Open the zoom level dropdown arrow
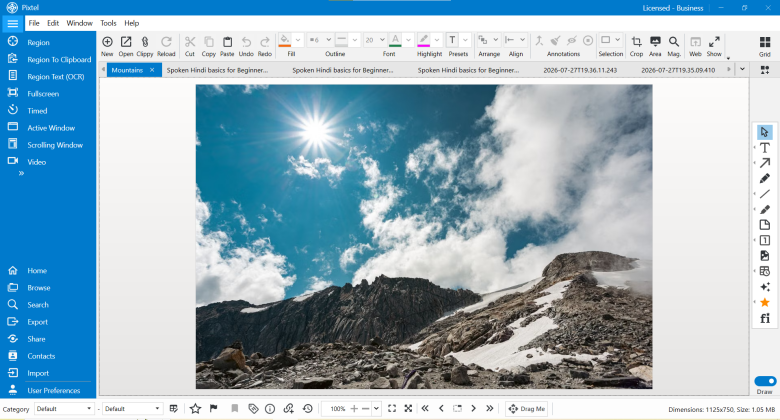The height and width of the screenshot is (420, 780). [x=376, y=409]
